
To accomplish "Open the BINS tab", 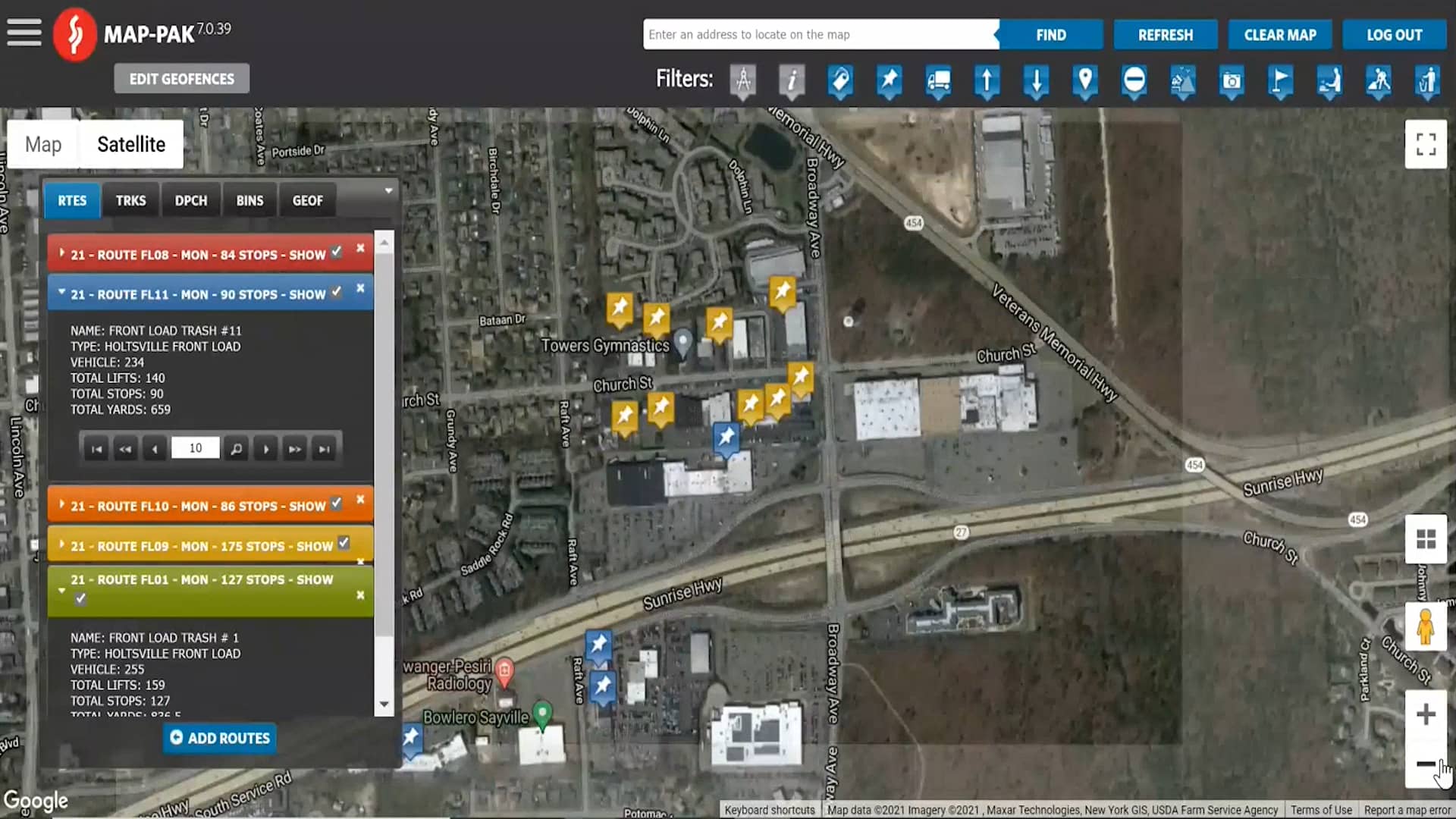I will [x=249, y=200].
